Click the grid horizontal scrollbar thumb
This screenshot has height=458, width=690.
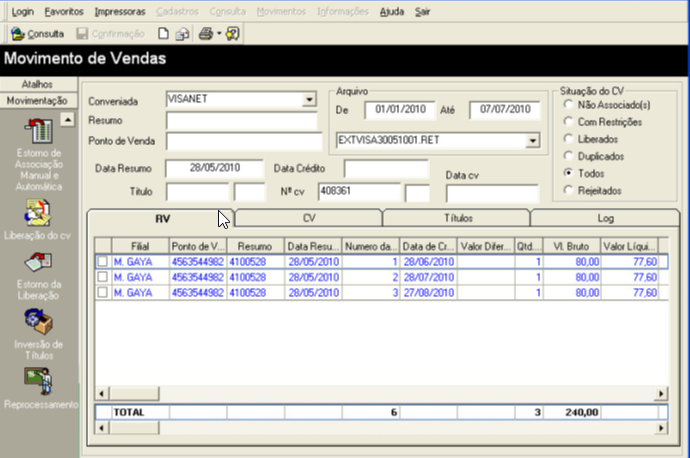134,394
